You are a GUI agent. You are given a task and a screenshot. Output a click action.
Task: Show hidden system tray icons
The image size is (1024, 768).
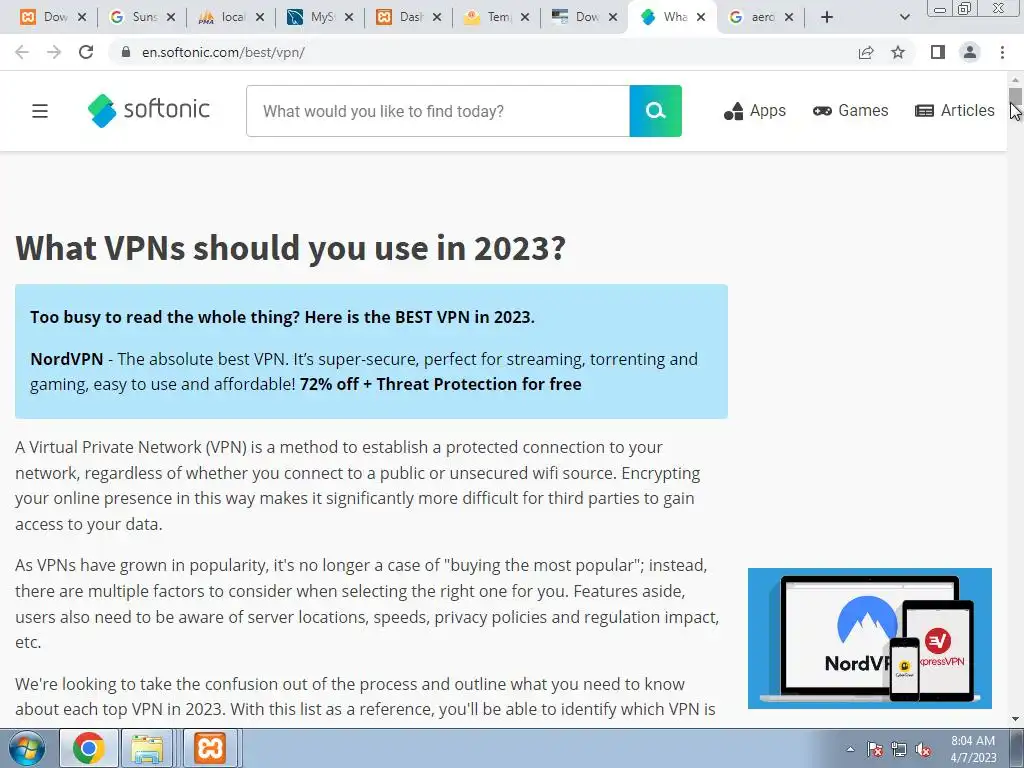[850, 749]
